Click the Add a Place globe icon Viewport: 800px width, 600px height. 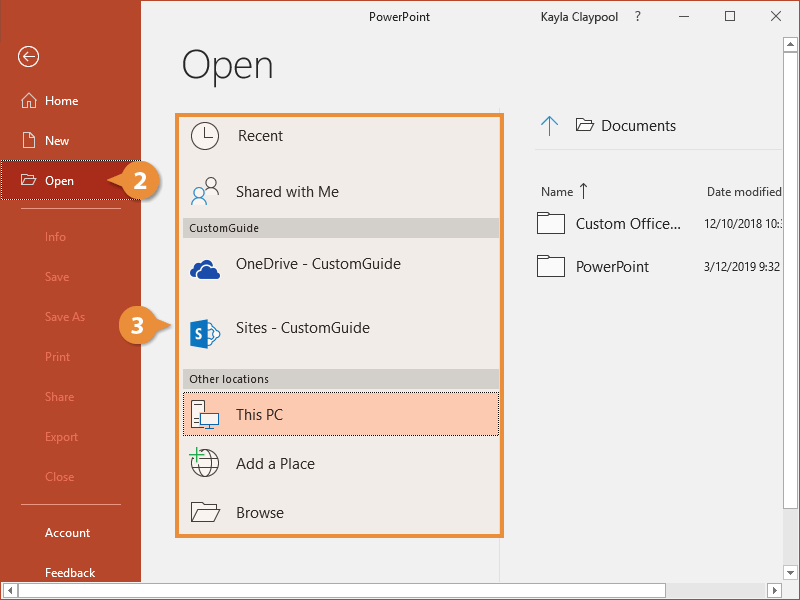point(204,463)
